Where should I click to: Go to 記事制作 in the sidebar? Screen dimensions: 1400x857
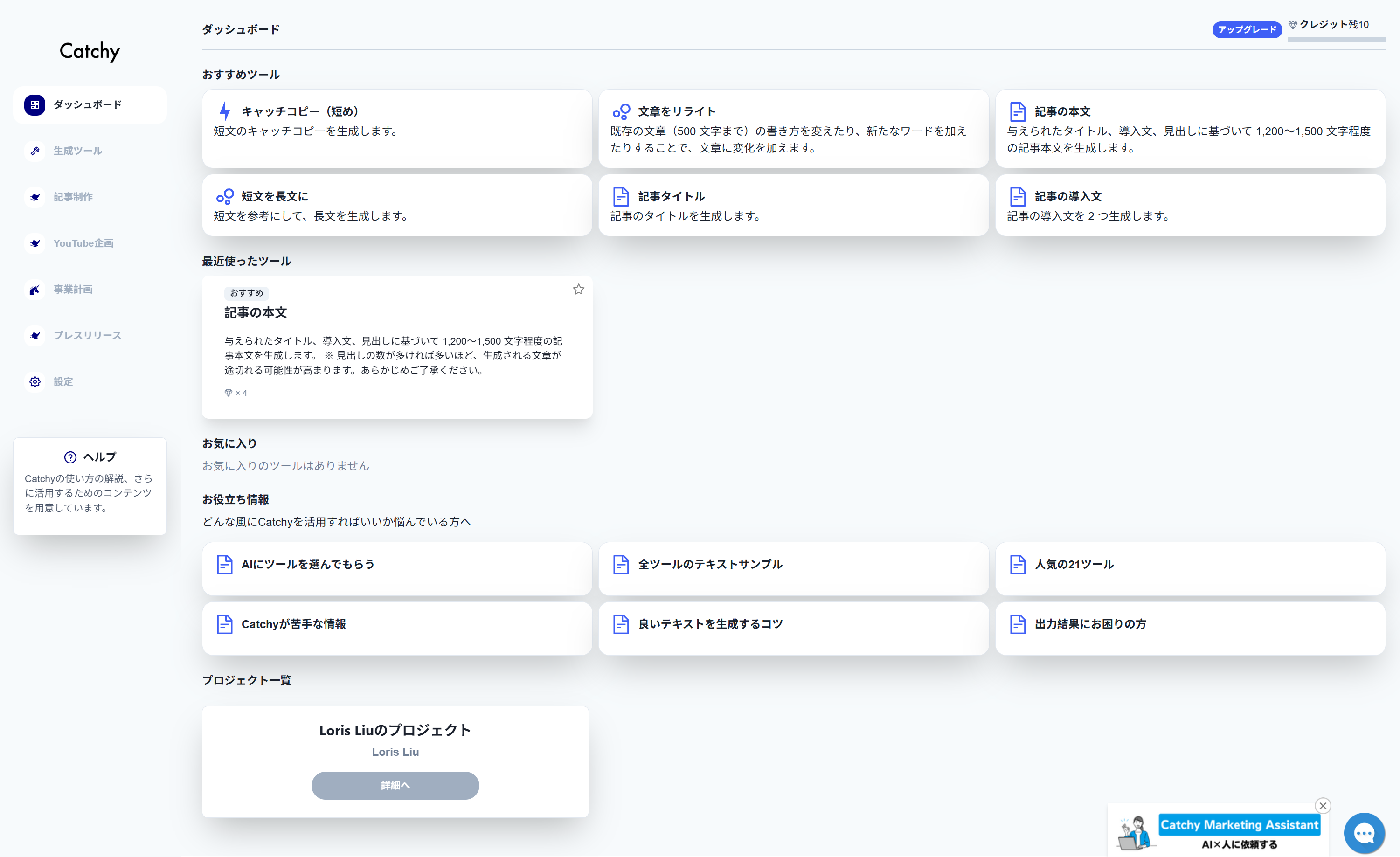[x=90, y=197]
